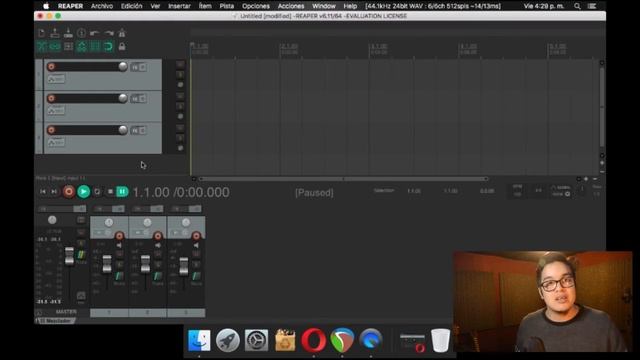
Task: Click the BPM tempo field
Action: point(517,191)
